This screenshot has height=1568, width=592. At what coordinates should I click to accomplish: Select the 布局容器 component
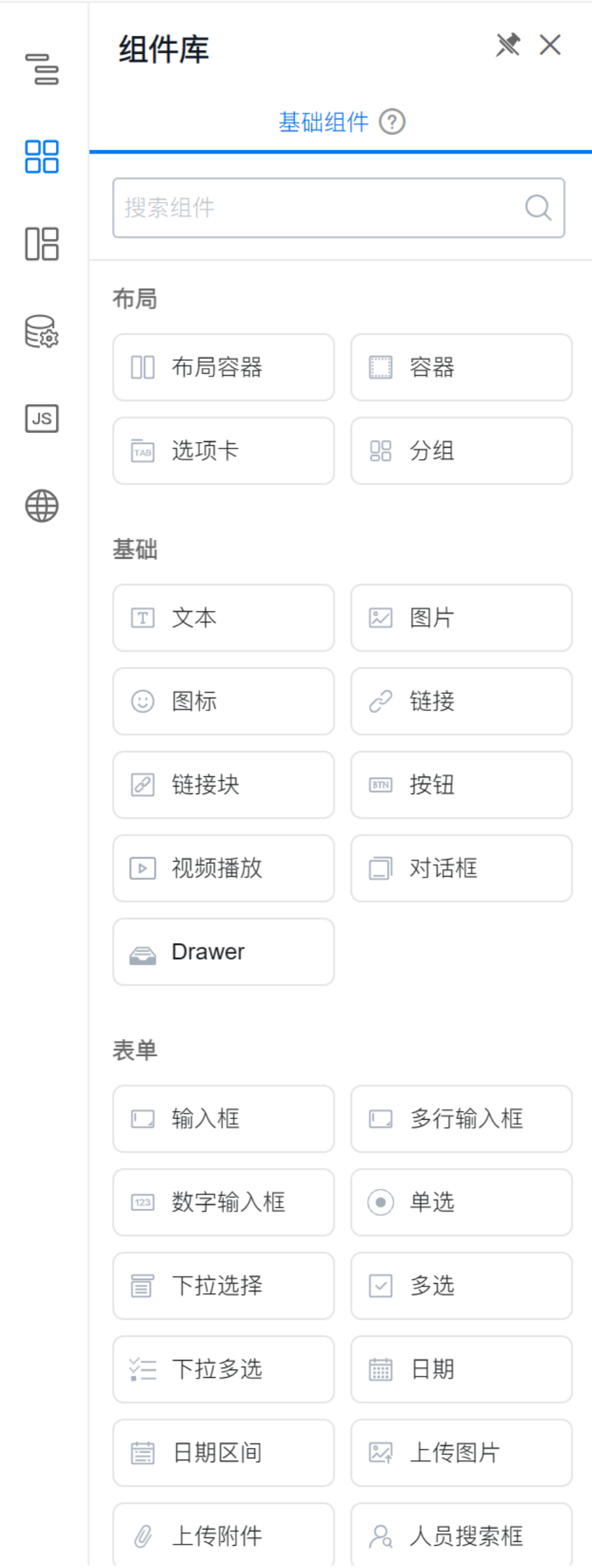[x=223, y=367]
